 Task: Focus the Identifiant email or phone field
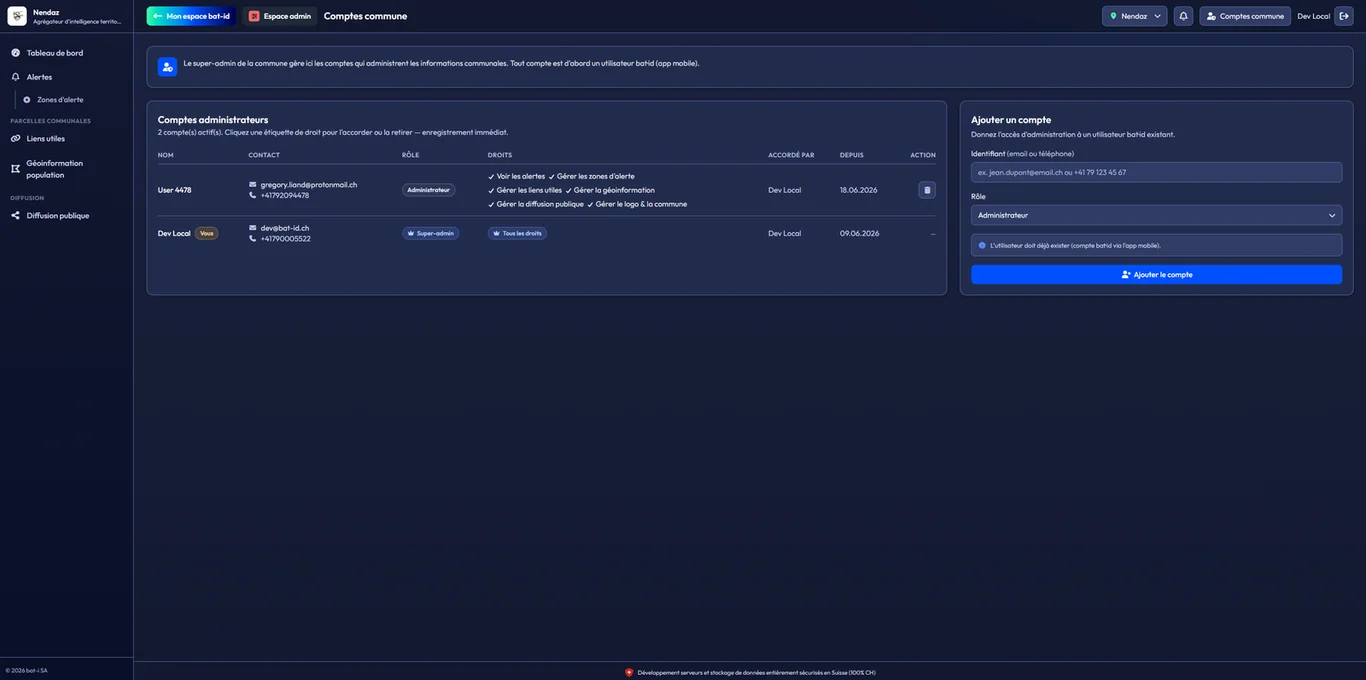[x=1156, y=172]
